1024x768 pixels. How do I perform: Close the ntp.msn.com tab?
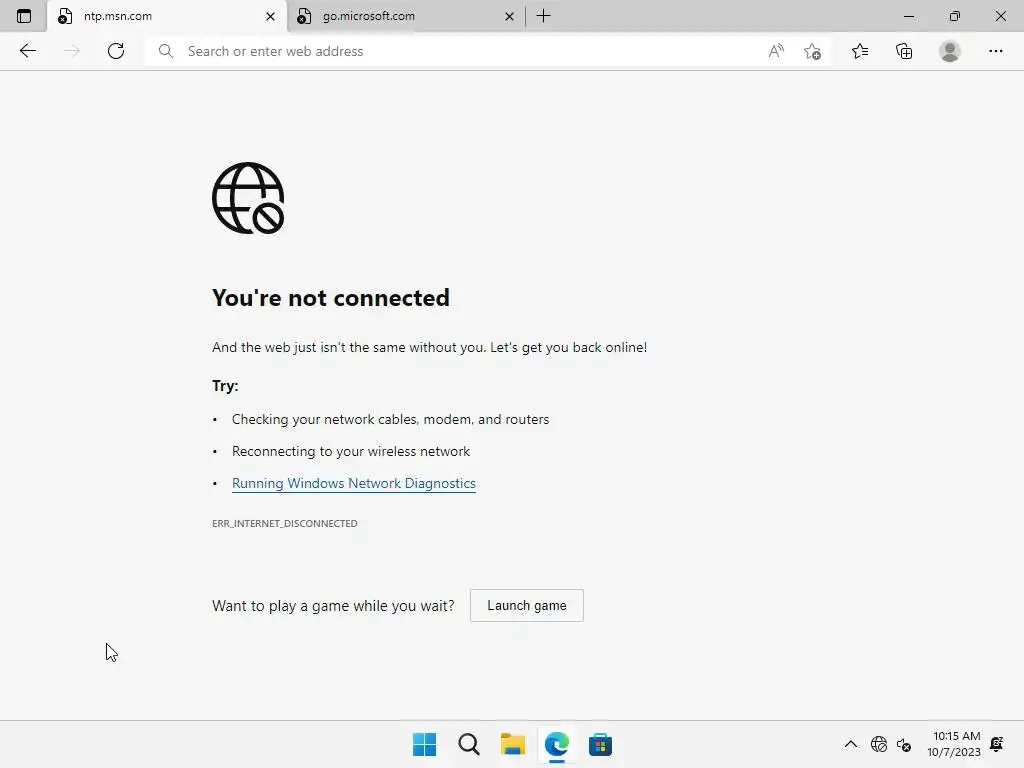click(x=270, y=16)
